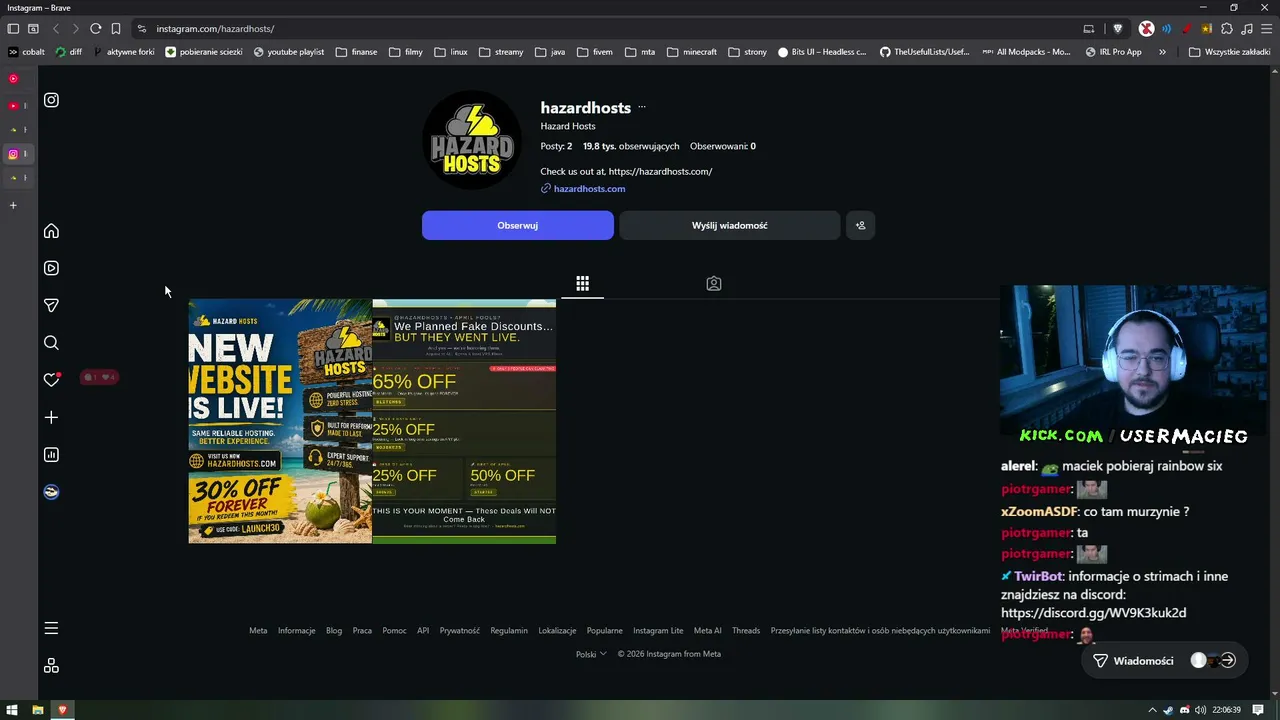Open the cobalt bookmark
This screenshot has width=1280, height=720.
click(x=26, y=52)
